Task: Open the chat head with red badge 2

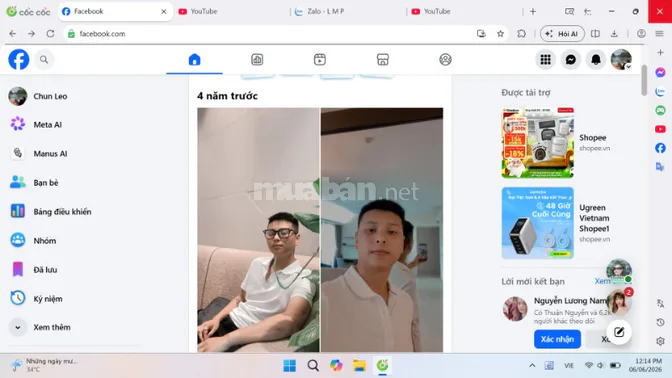Action: click(619, 302)
